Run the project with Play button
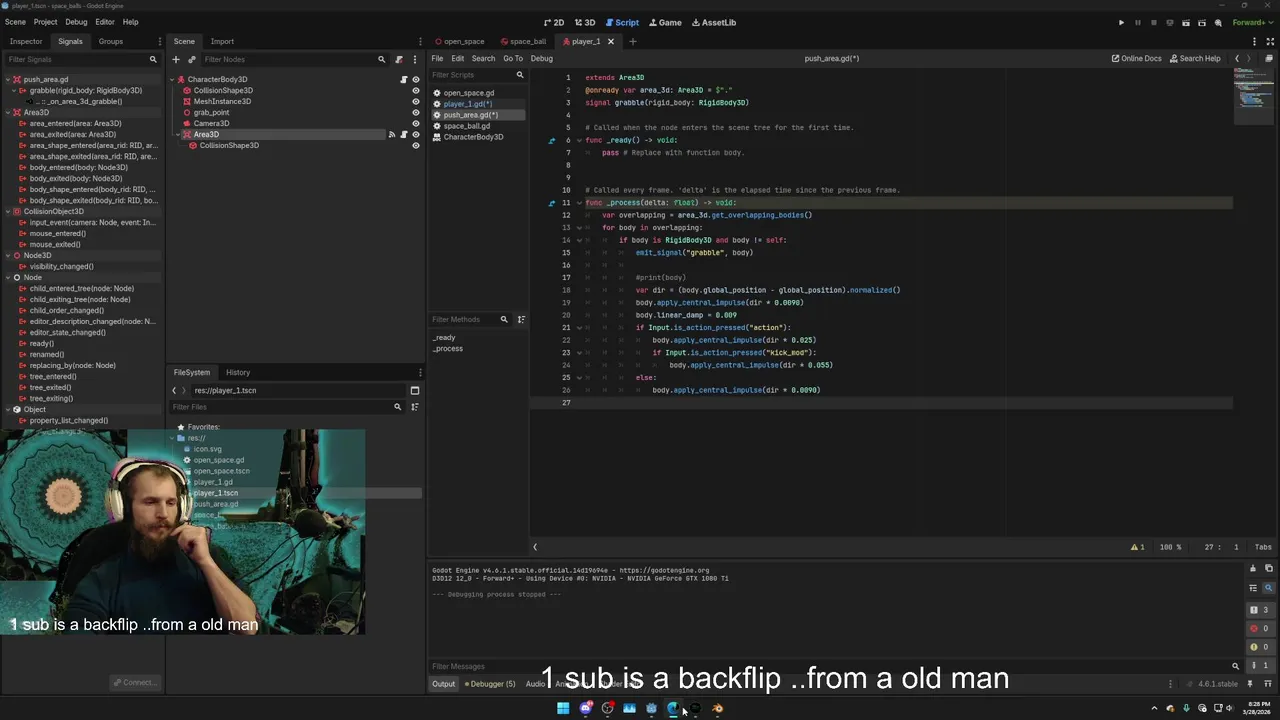Image resolution: width=1280 pixels, height=720 pixels. [x=1121, y=22]
